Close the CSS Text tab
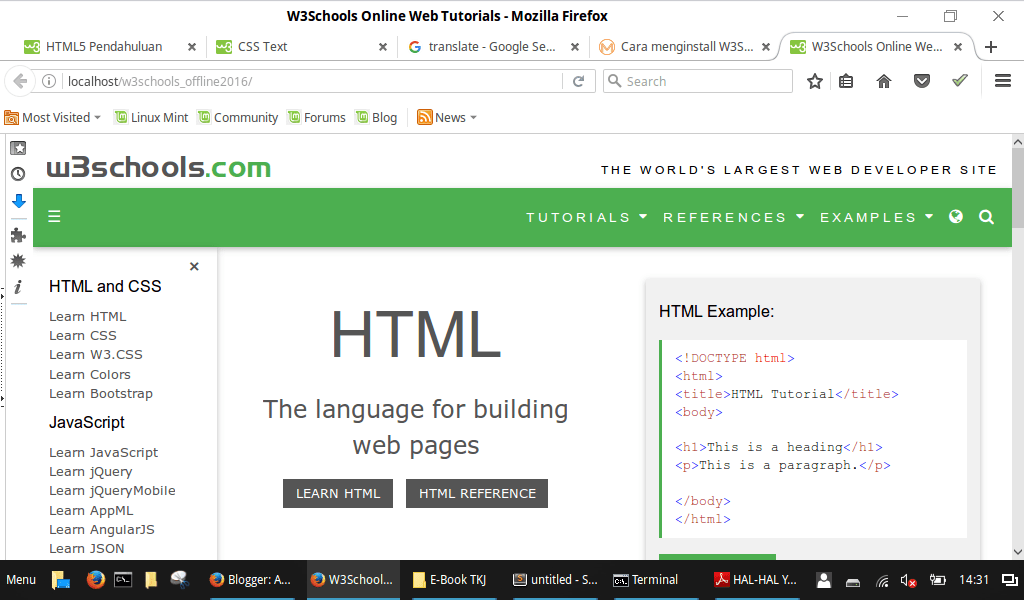The height and width of the screenshot is (600, 1024). coord(383,47)
